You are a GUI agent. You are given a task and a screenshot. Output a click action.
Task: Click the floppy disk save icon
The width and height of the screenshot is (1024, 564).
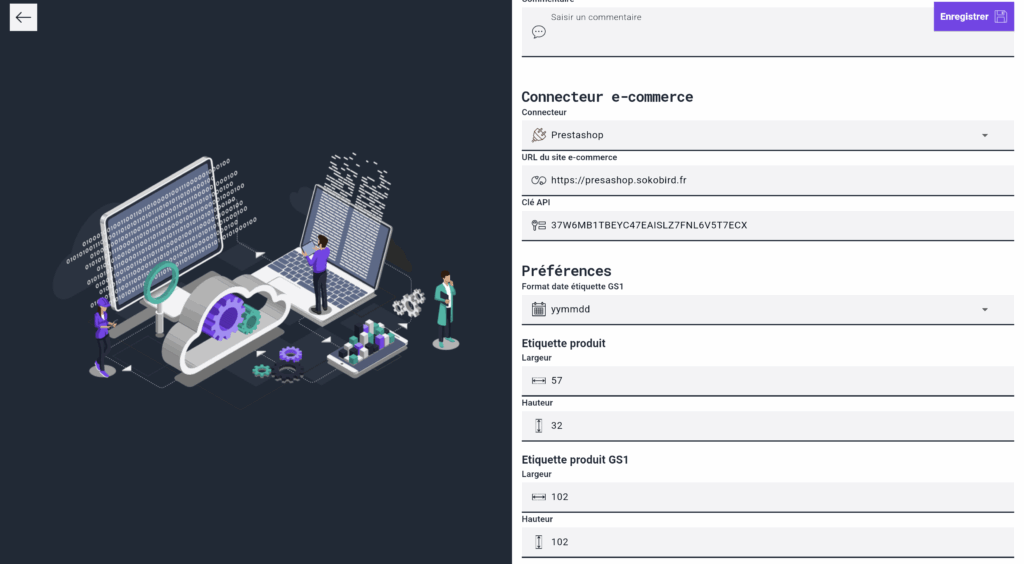point(1000,17)
